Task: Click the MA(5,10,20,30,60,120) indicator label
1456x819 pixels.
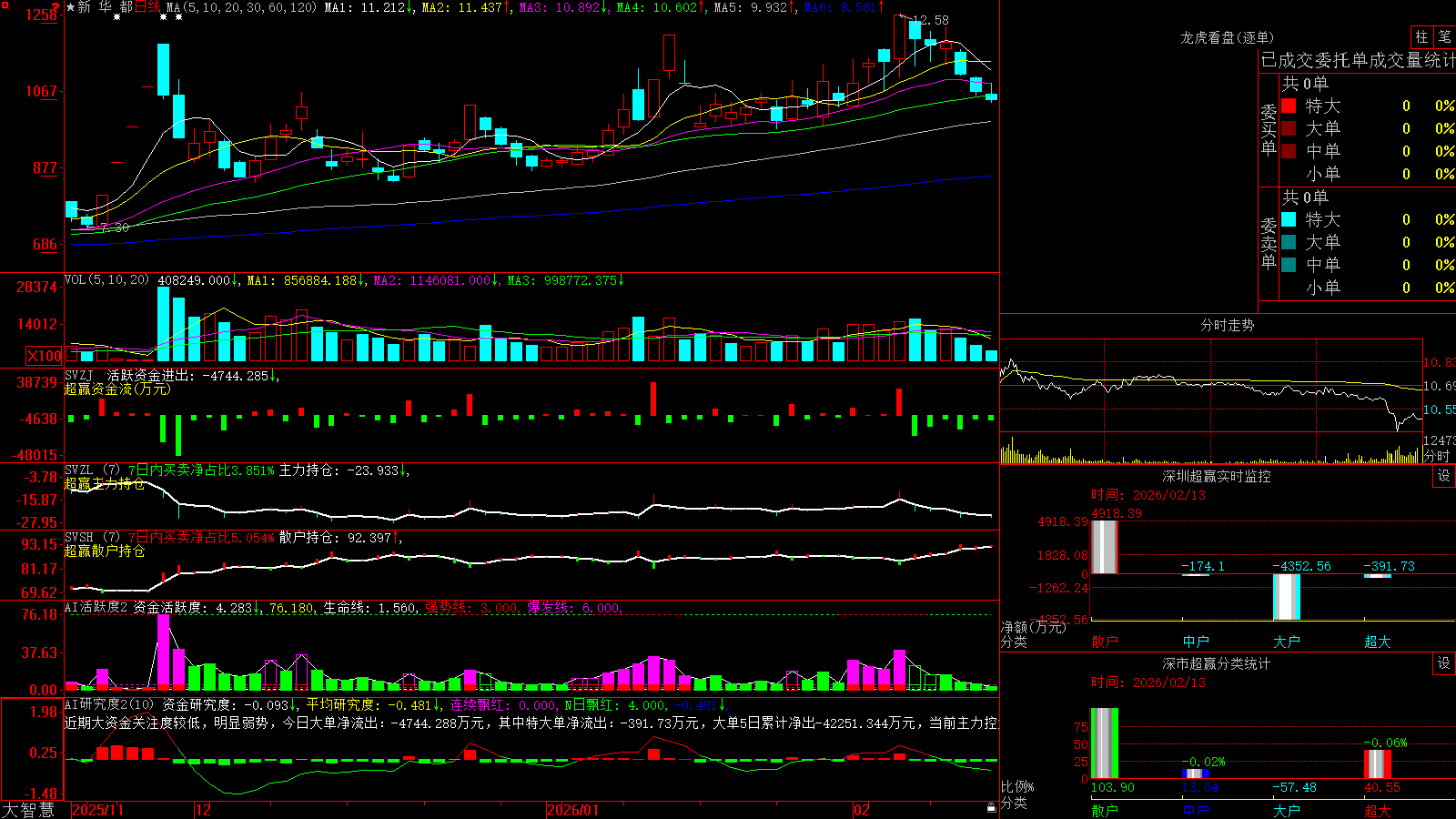Action: coord(241,7)
